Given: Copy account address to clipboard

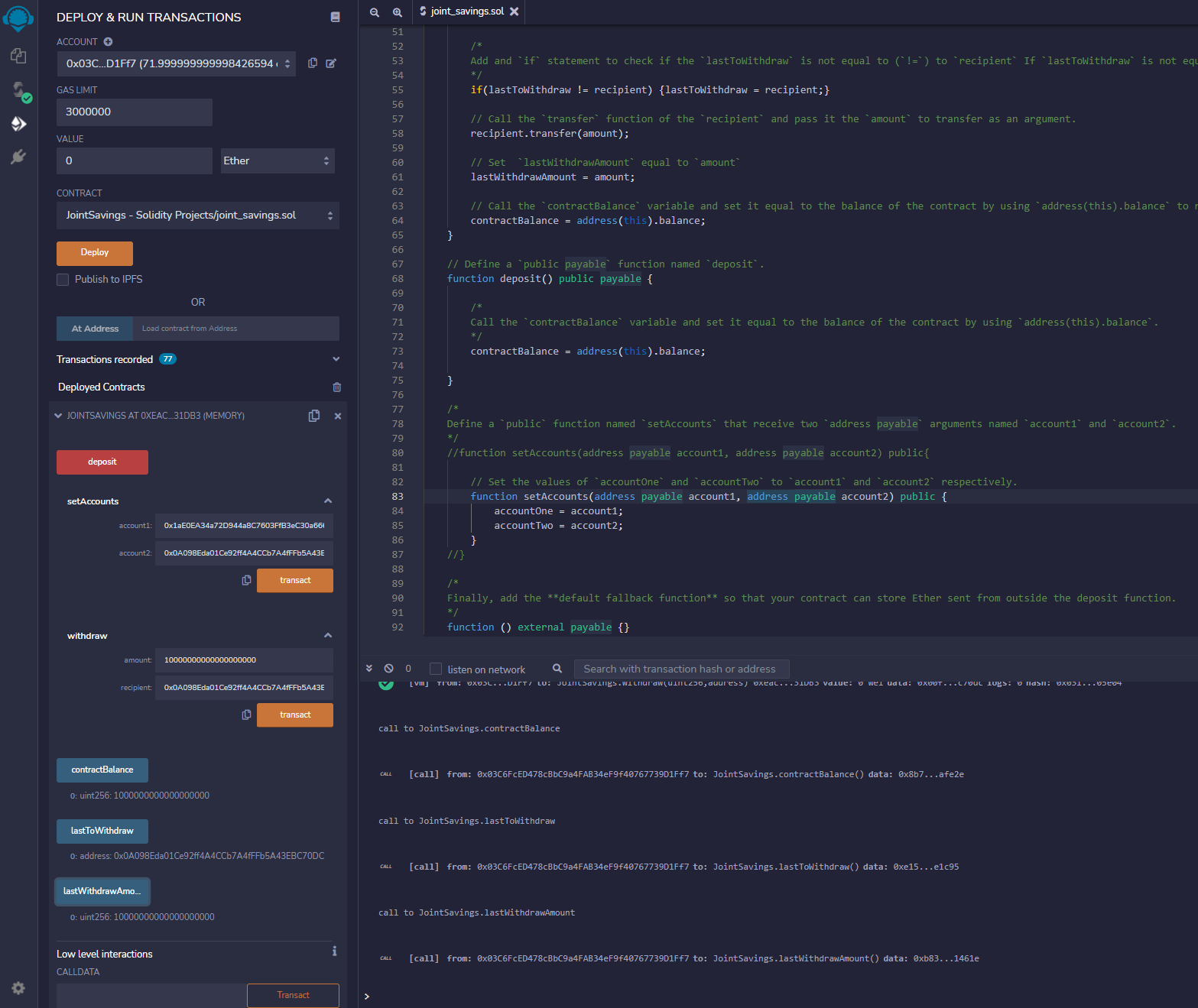Looking at the screenshot, I should [x=313, y=63].
